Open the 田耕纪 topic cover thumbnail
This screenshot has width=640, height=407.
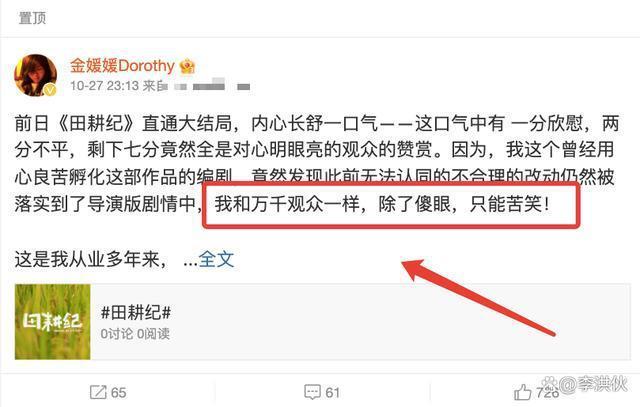[x=52, y=322]
